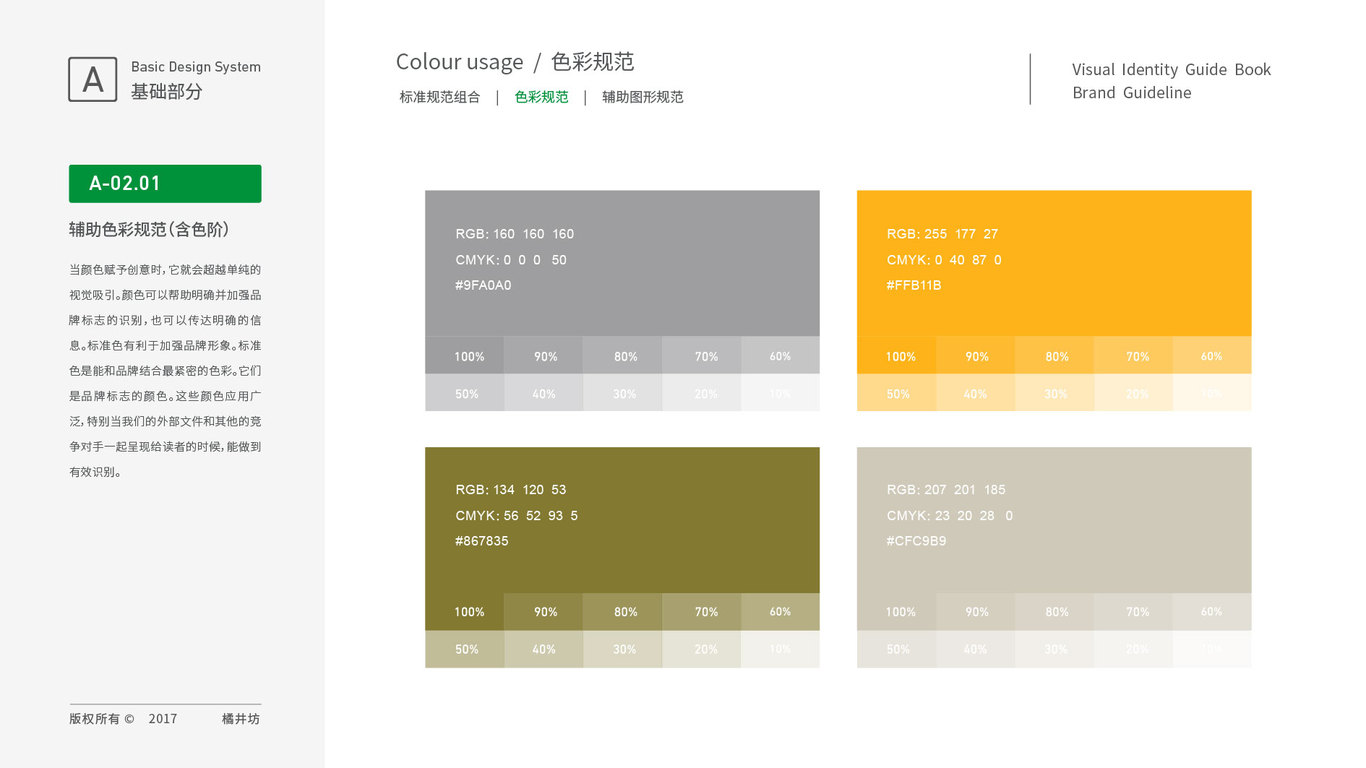Open the 辅助图形规范 tab
The width and height of the screenshot is (1366, 768).
pos(643,97)
